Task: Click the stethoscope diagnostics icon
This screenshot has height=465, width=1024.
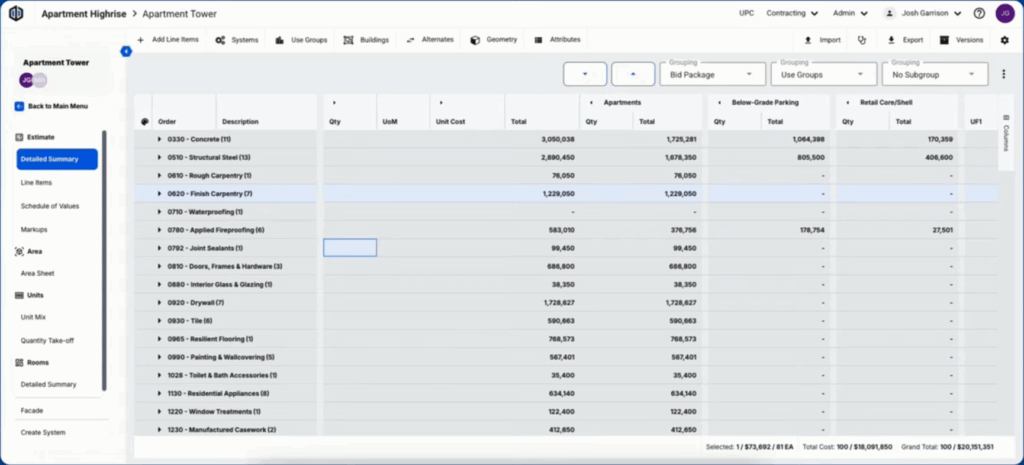Action: pos(862,40)
